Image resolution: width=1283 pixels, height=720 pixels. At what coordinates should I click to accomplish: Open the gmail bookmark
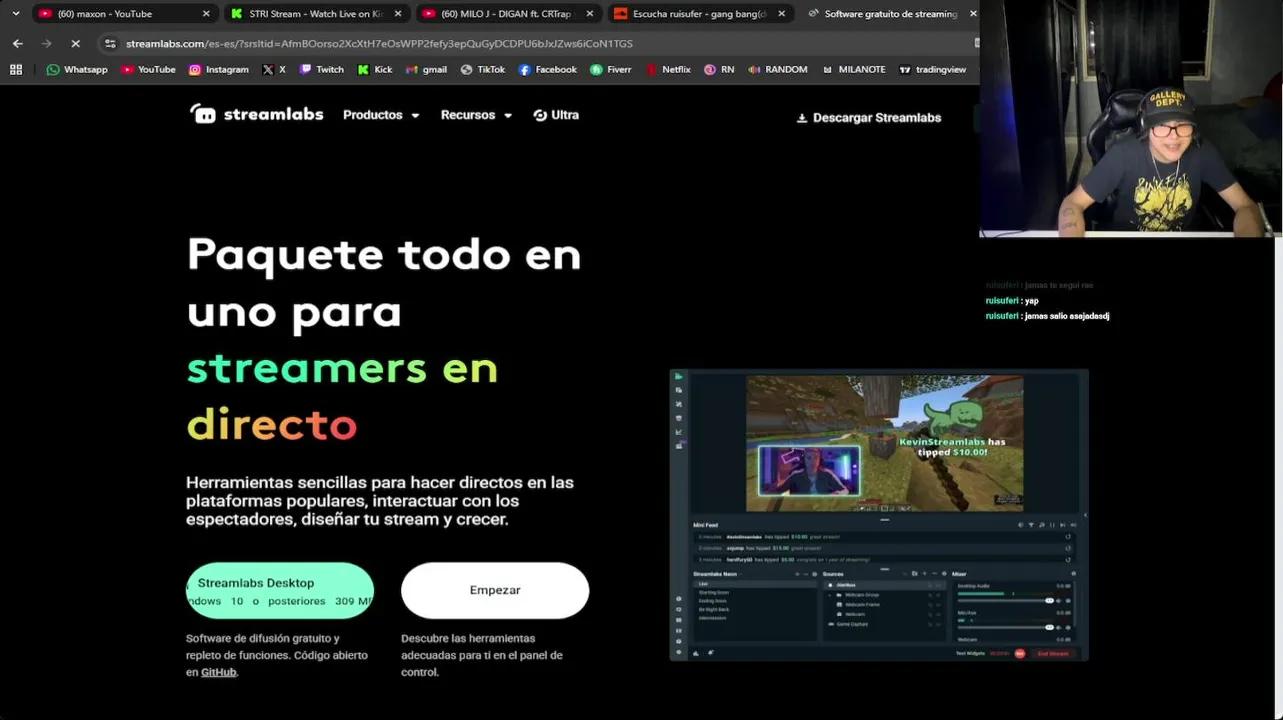click(x=426, y=70)
